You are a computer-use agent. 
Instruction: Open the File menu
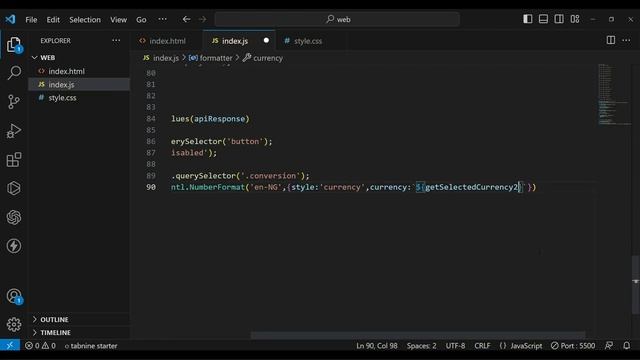click(31, 20)
